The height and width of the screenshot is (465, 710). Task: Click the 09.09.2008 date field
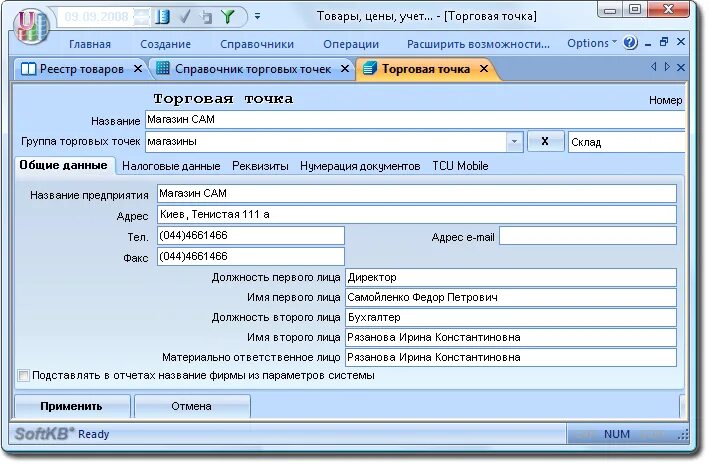click(96, 17)
